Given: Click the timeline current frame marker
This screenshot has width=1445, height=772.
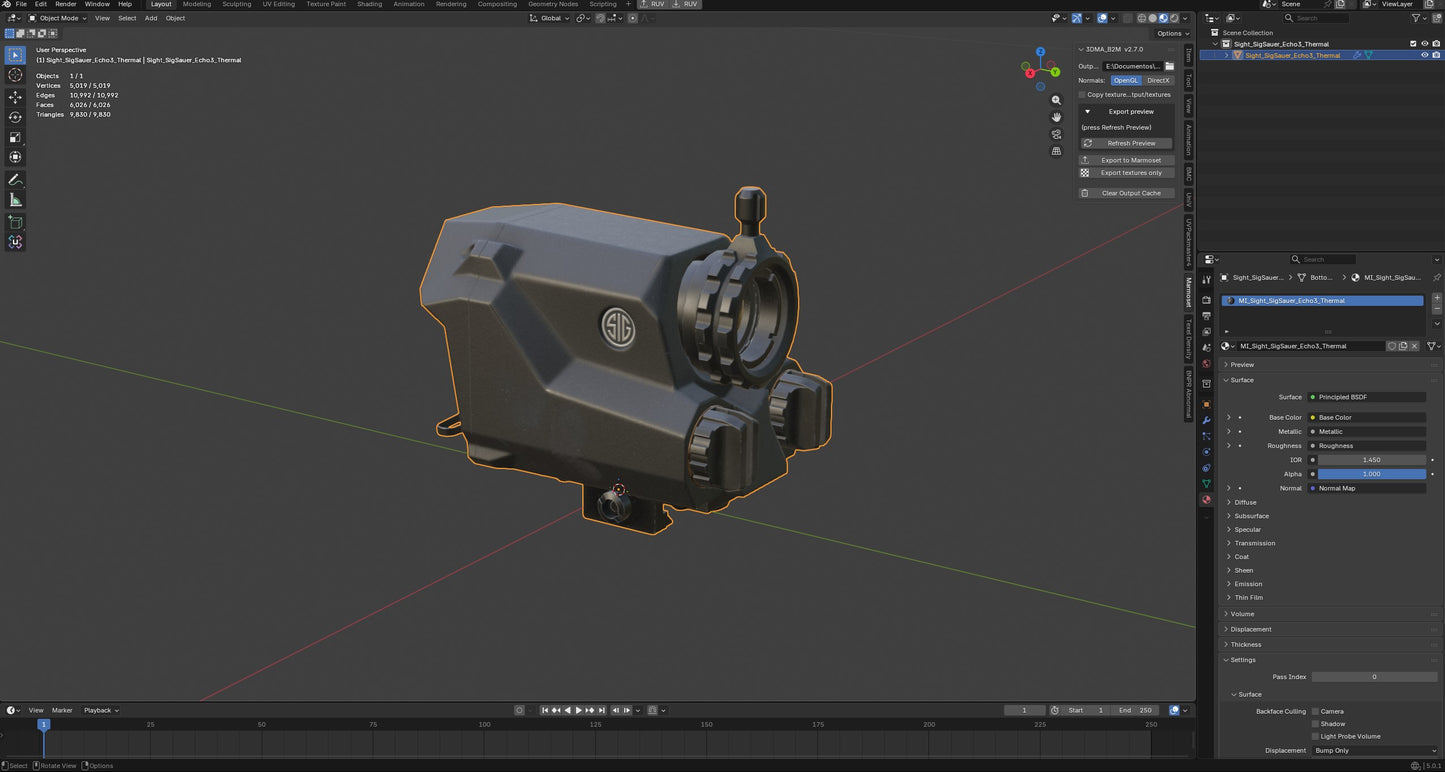Looking at the screenshot, I should pyautogui.click(x=43, y=724).
